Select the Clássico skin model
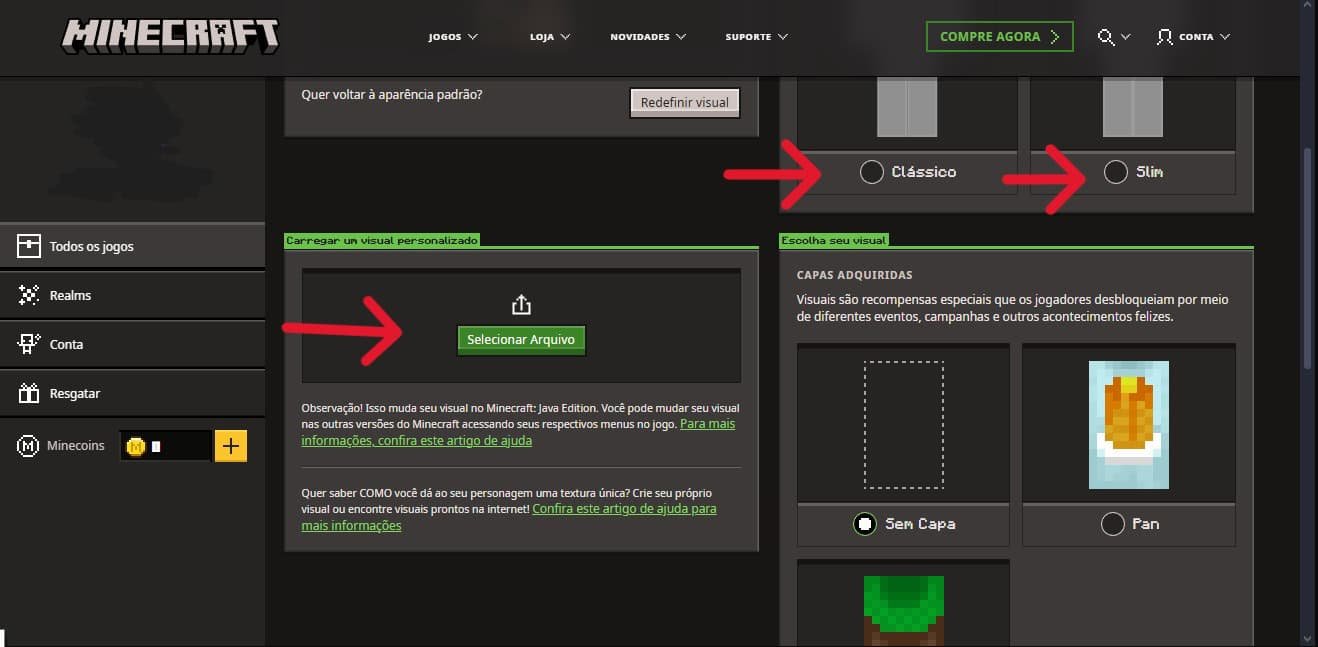Image resolution: width=1318 pixels, height=647 pixels. 871,172
